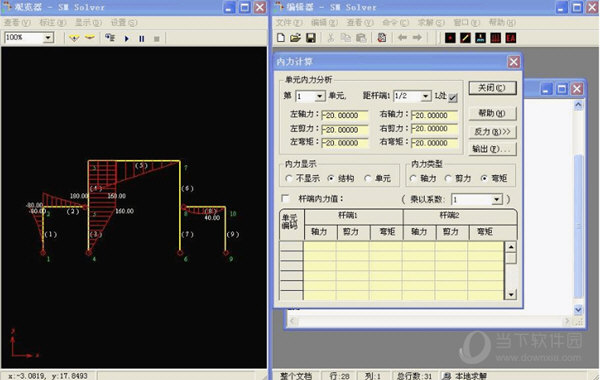The height and width of the screenshot is (380, 600).
Task: Click the grey stop button in viewer toolbar
Action: tap(157, 38)
